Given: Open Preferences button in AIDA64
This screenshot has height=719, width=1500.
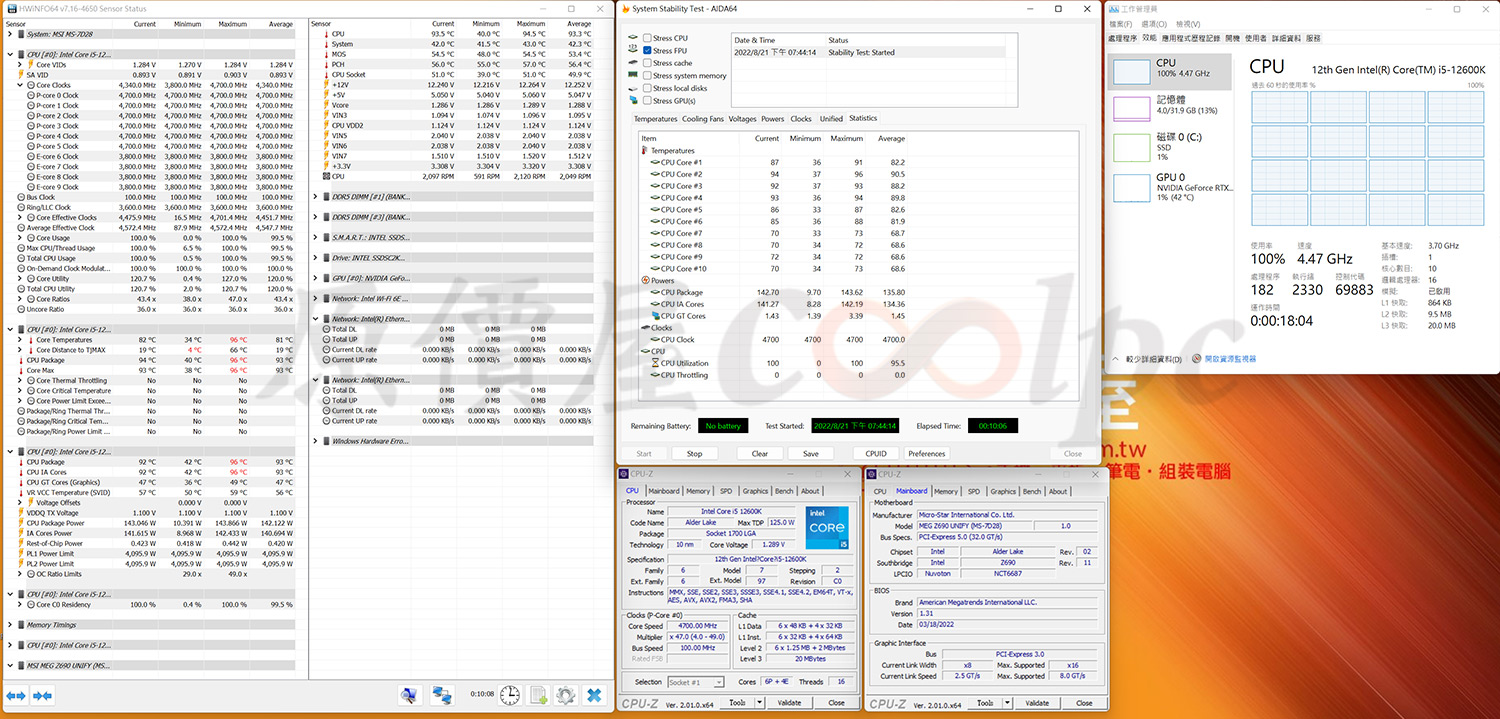Looking at the screenshot, I should [x=927, y=454].
